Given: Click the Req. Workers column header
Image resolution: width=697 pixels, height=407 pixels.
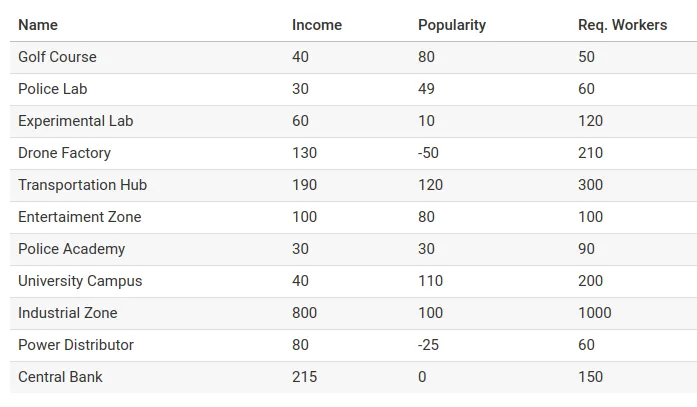Looking at the screenshot, I should (x=622, y=25).
